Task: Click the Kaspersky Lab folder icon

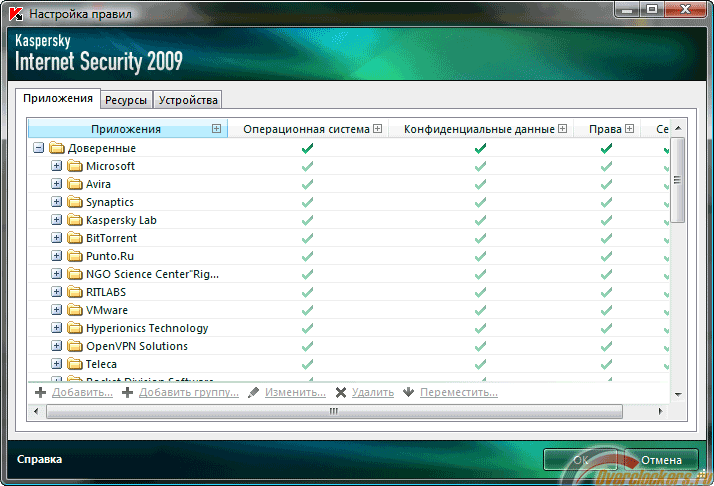Action: 75,220
